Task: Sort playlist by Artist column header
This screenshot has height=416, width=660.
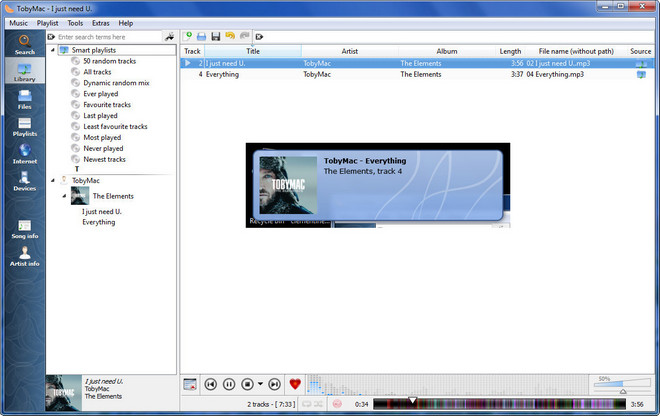Action: [349, 51]
